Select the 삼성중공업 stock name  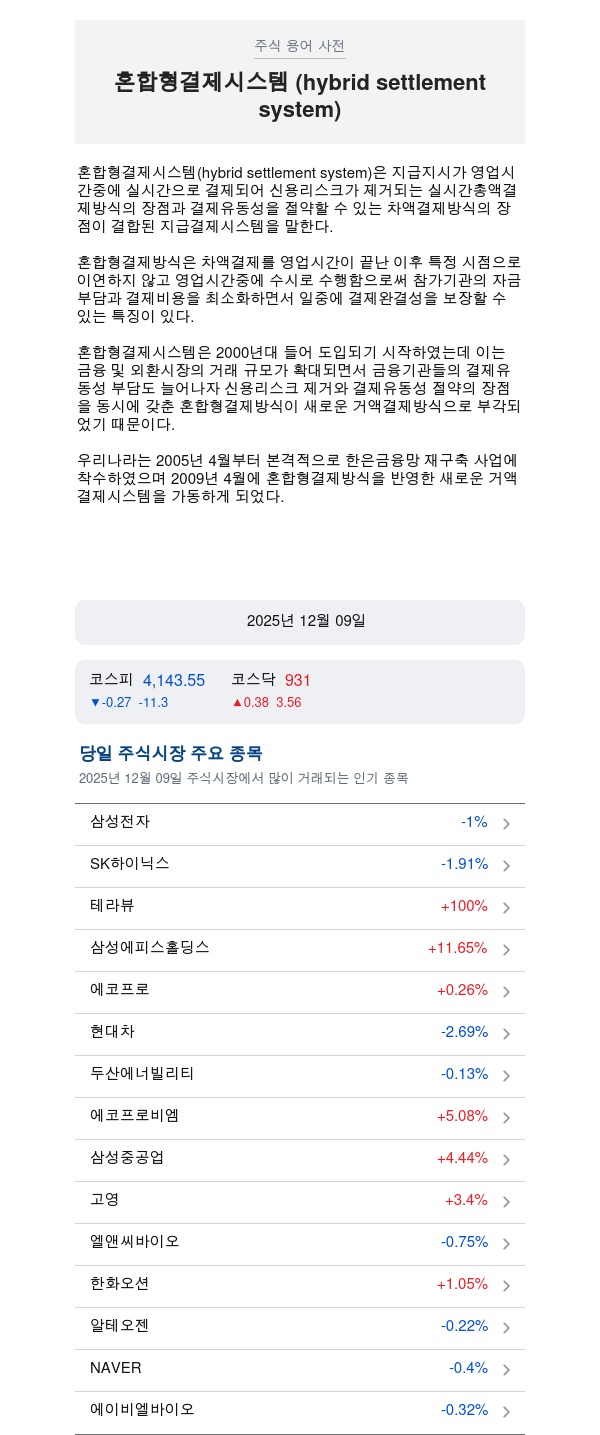click(127, 1158)
